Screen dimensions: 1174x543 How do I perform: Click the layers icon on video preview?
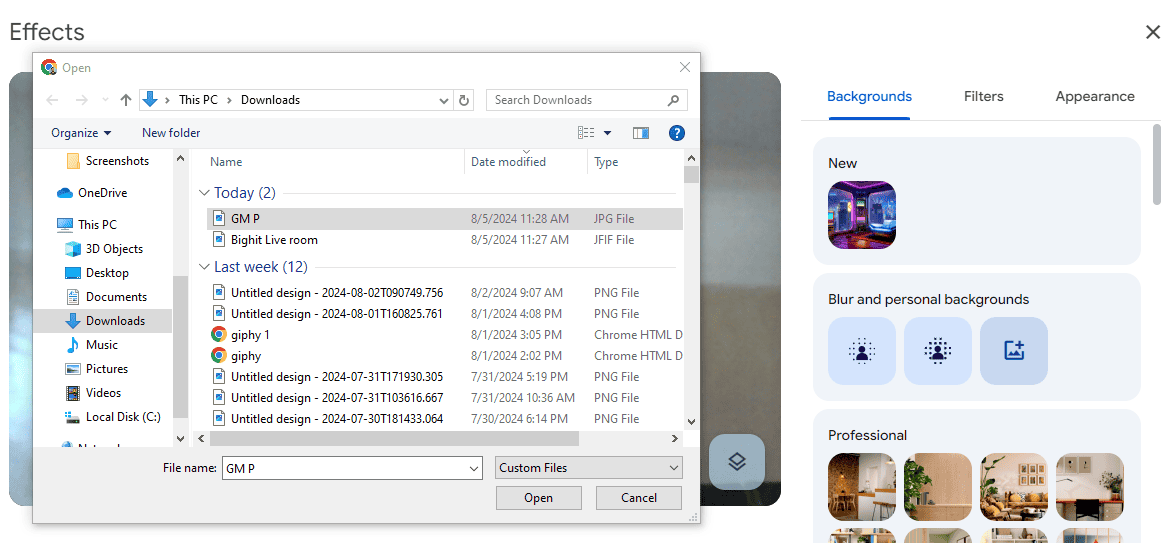pos(737,462)
